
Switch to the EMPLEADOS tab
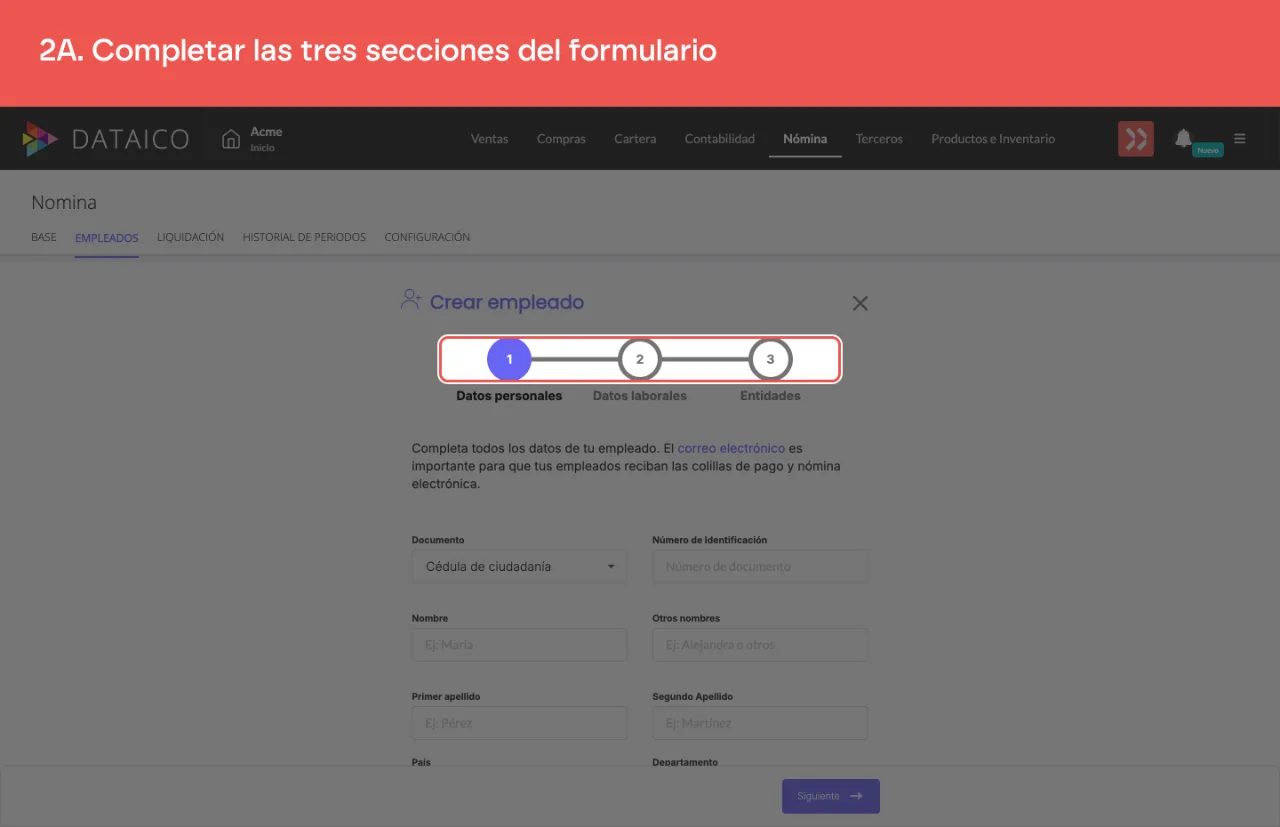[107, 238]
